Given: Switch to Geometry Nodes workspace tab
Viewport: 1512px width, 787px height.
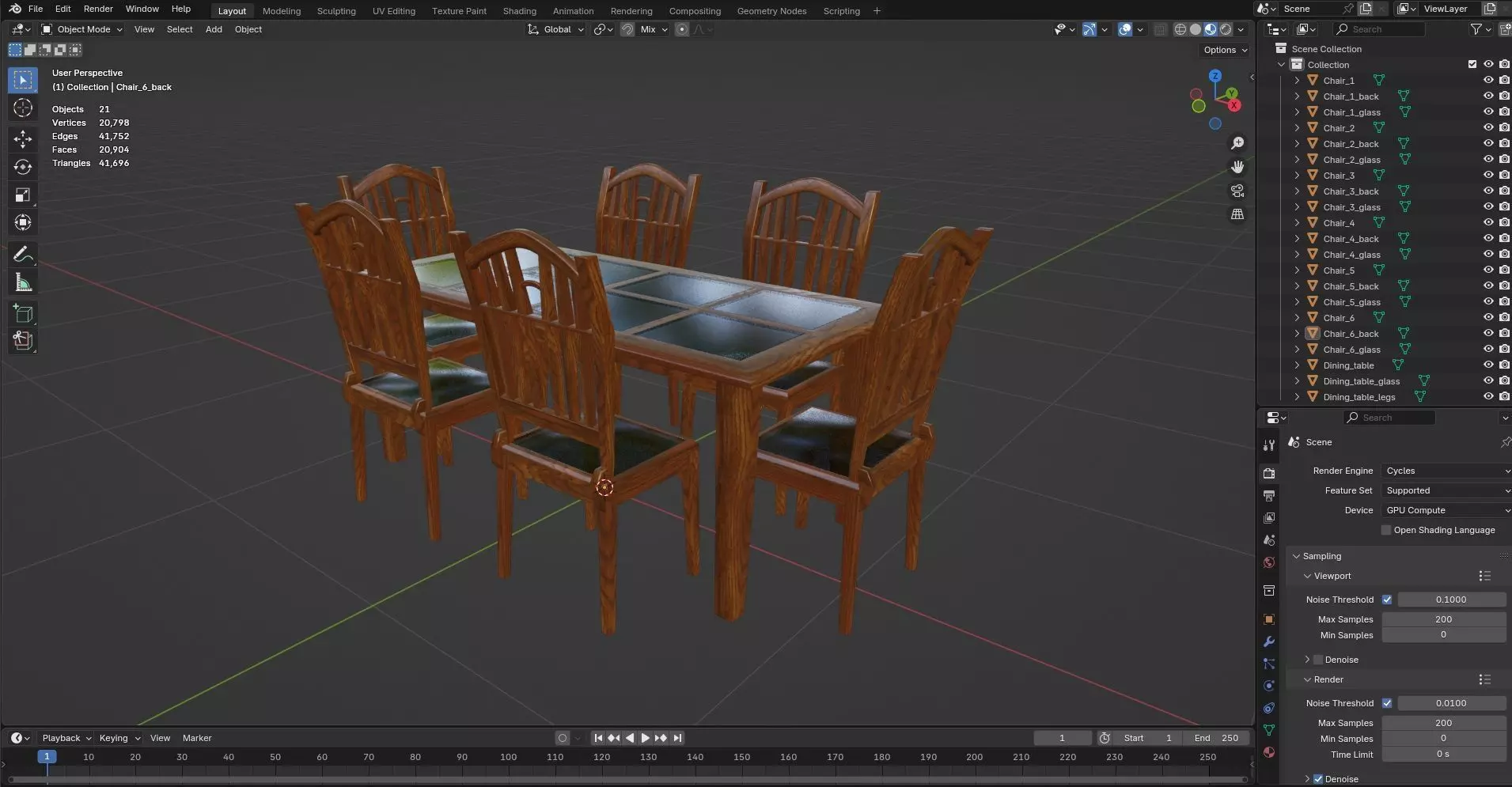Looking at the screenshot, I should (x=771, y=11).
